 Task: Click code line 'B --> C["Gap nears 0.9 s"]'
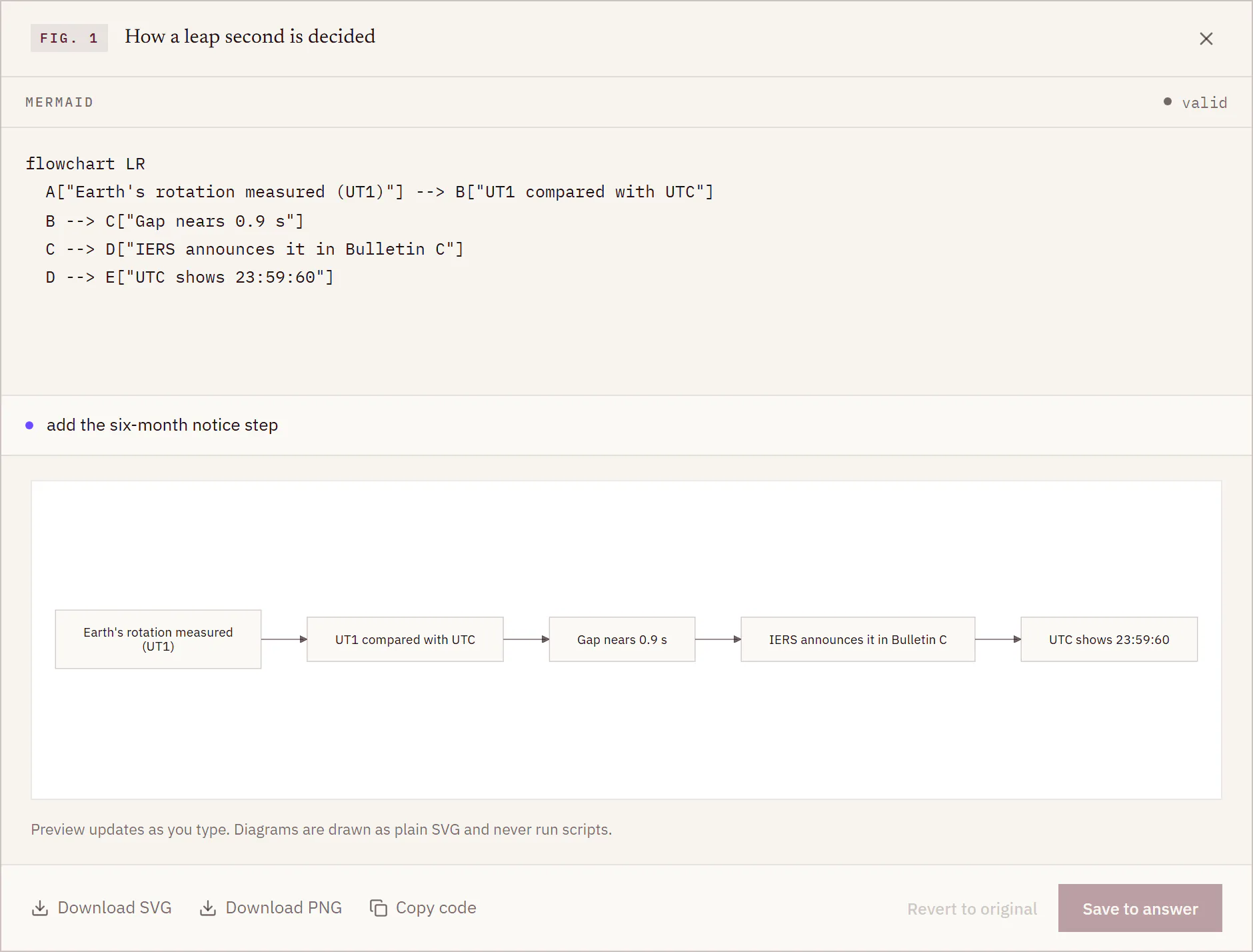click(x=175, y=221)
